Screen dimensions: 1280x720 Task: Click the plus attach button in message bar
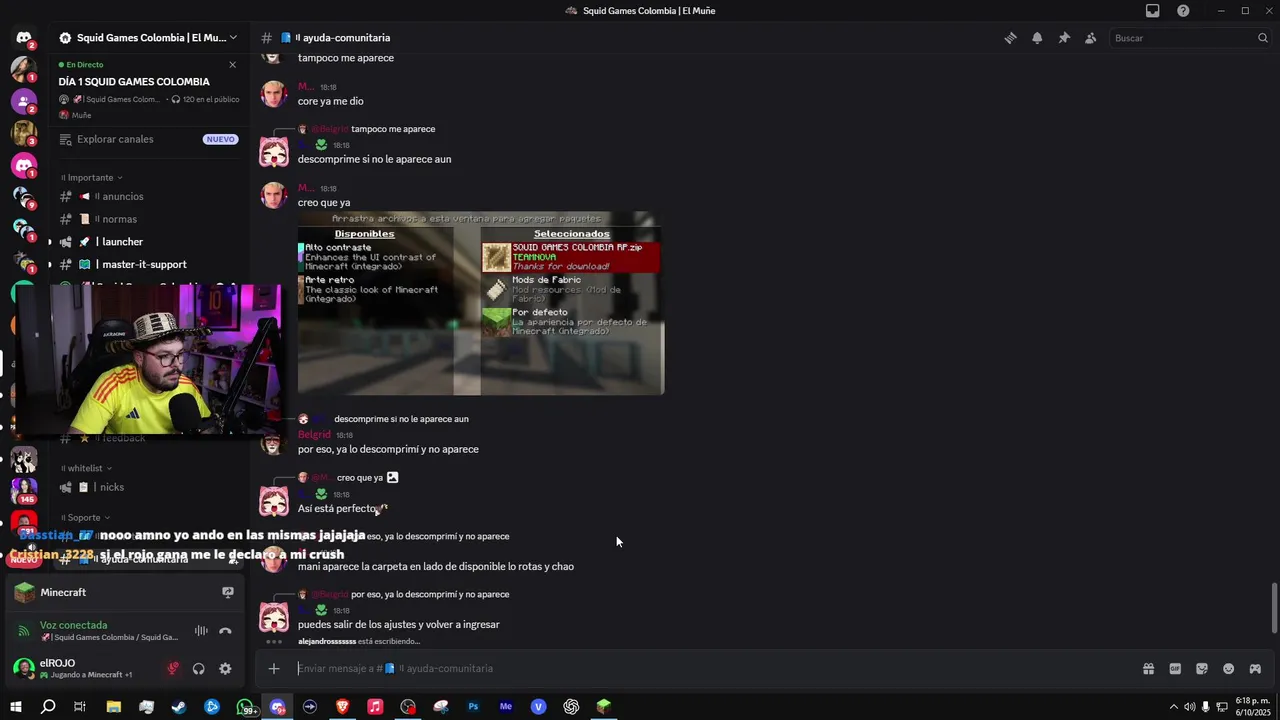click(274, 669)
